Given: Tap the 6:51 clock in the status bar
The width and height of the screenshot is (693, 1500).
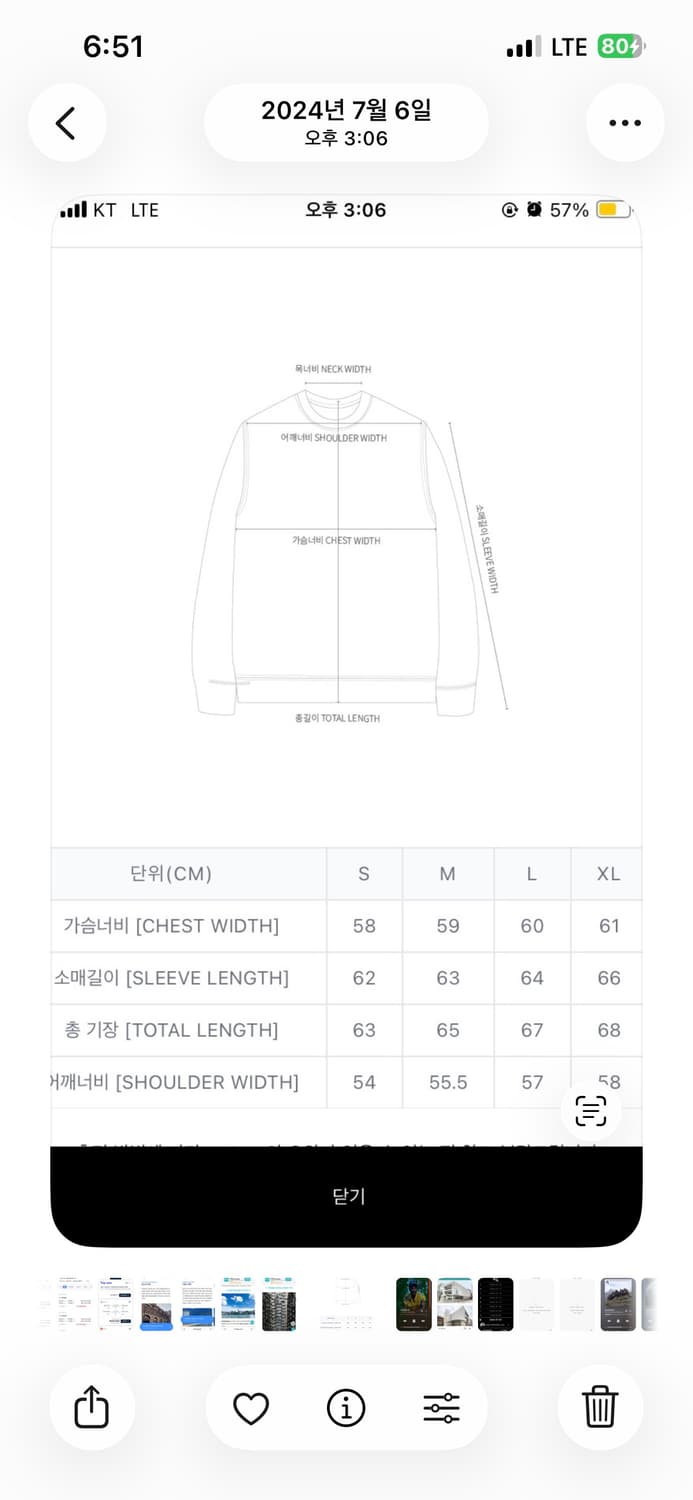Looking at the screenshot, I should pos(114,46).
